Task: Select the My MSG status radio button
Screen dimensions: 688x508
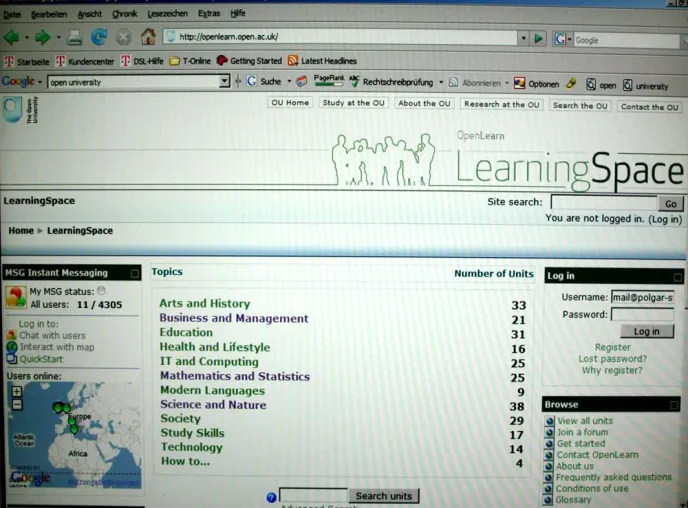Action: click(x=101, y=290)
